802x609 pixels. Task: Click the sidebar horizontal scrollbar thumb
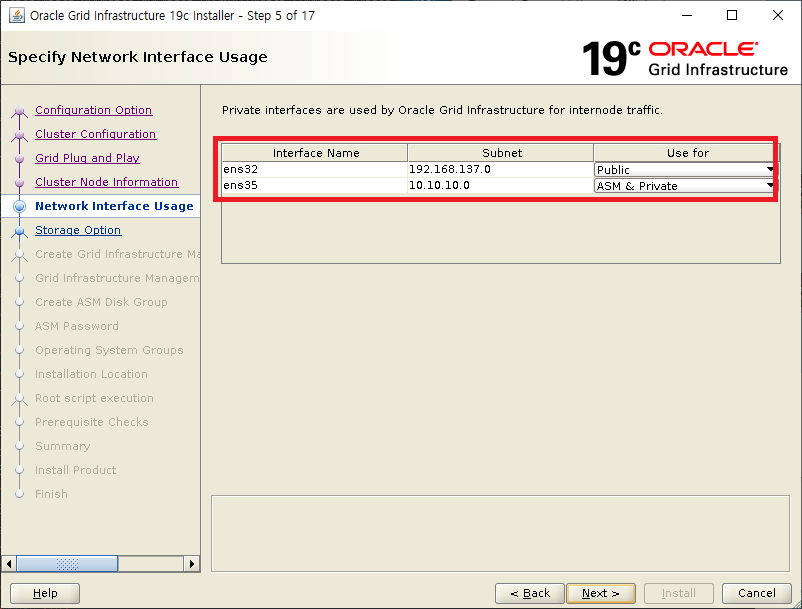[x=67, y=564]
